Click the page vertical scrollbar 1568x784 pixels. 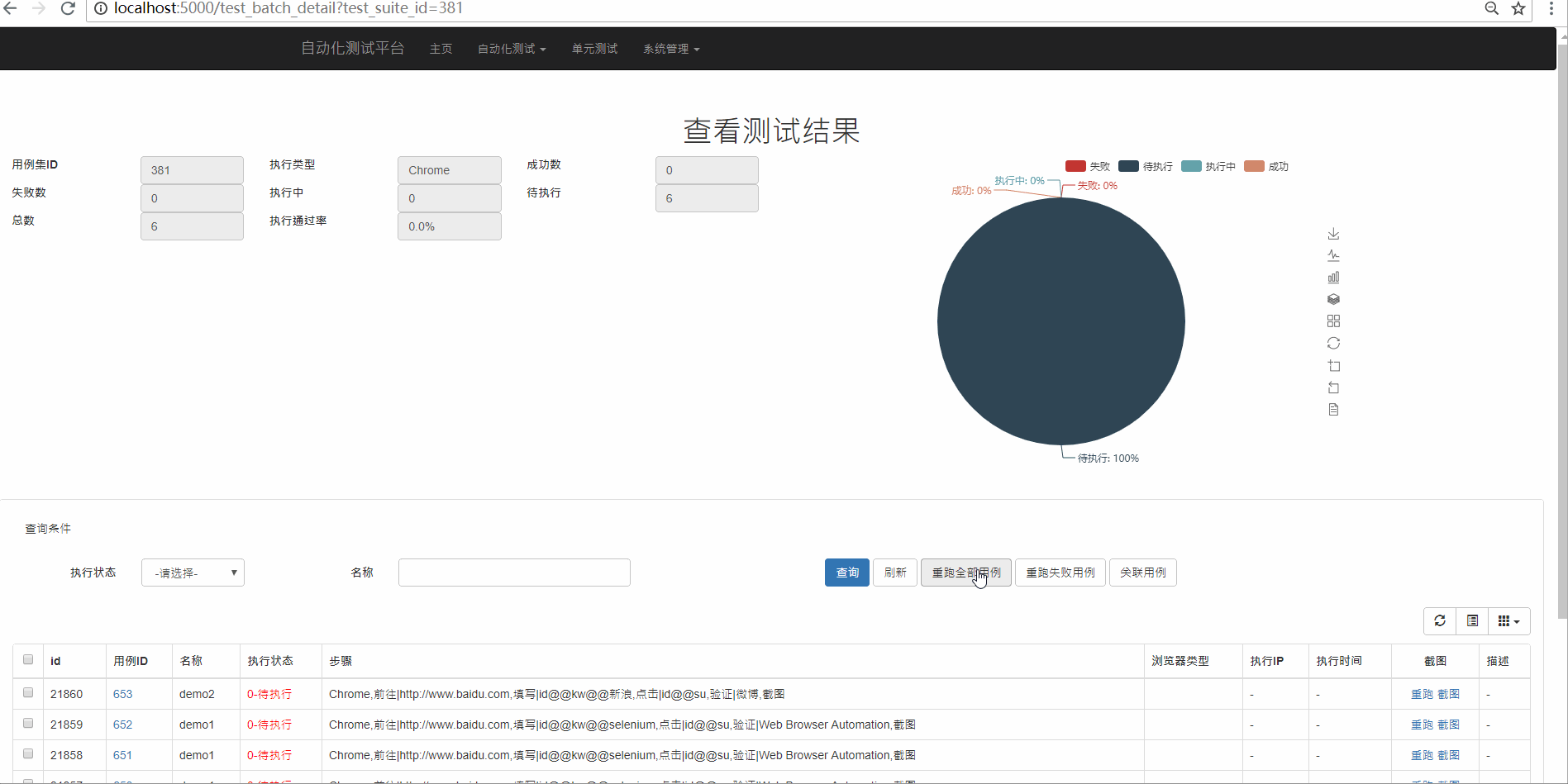1561,330
